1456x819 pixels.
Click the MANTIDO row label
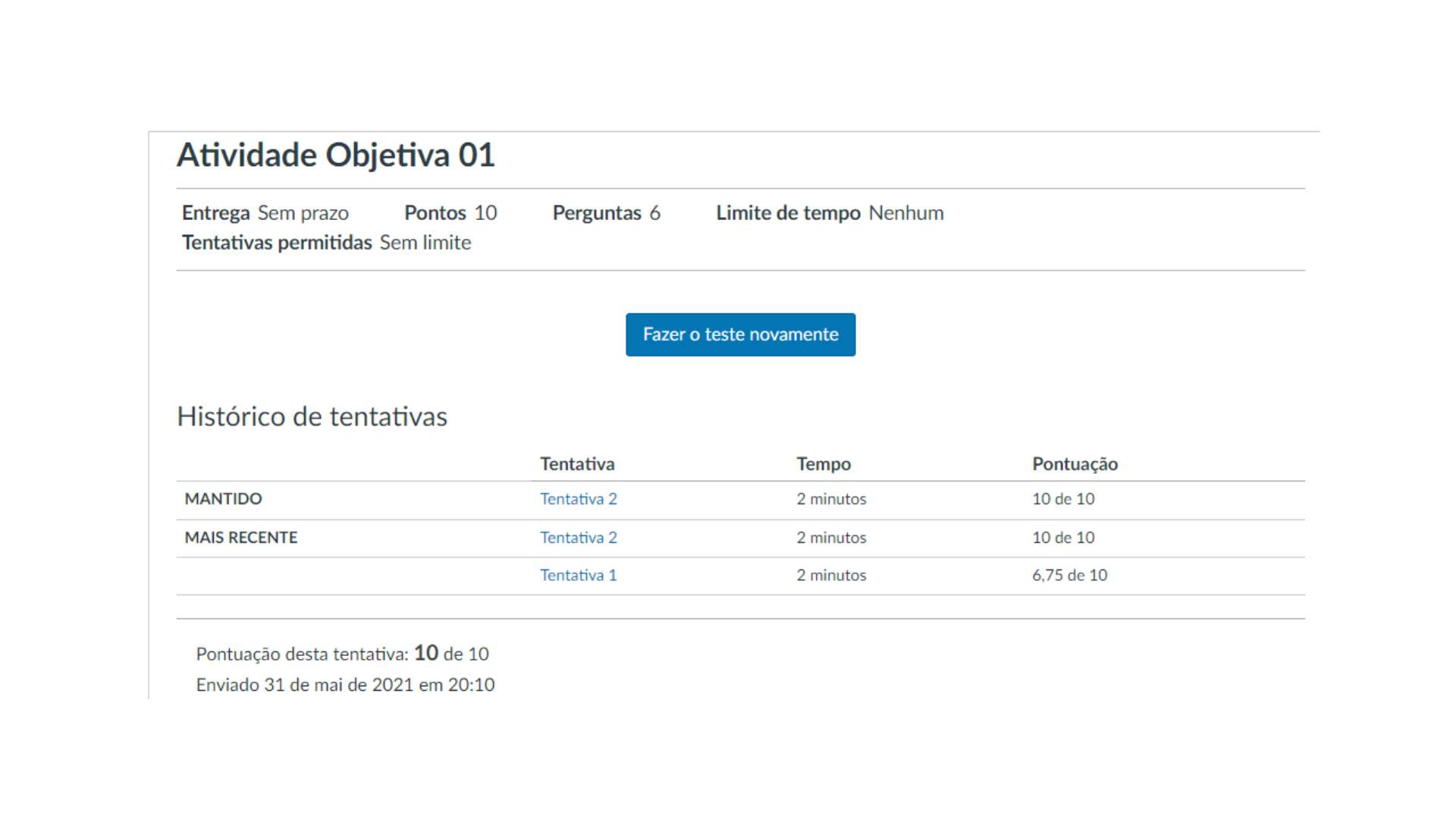223,498
